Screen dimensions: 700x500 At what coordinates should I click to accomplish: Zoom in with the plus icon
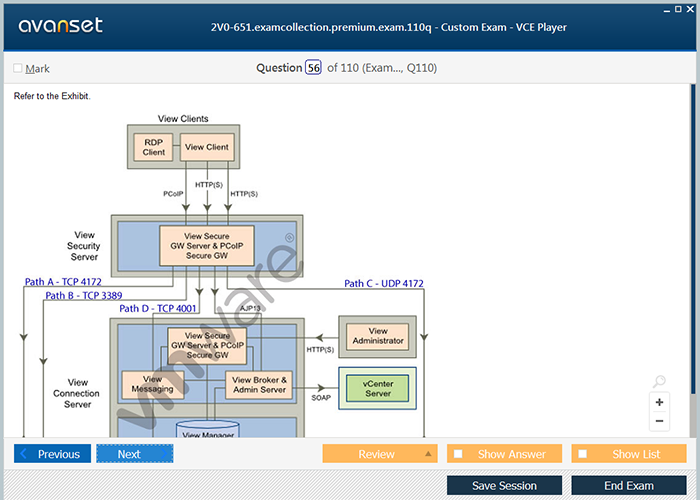click(659, 402)
